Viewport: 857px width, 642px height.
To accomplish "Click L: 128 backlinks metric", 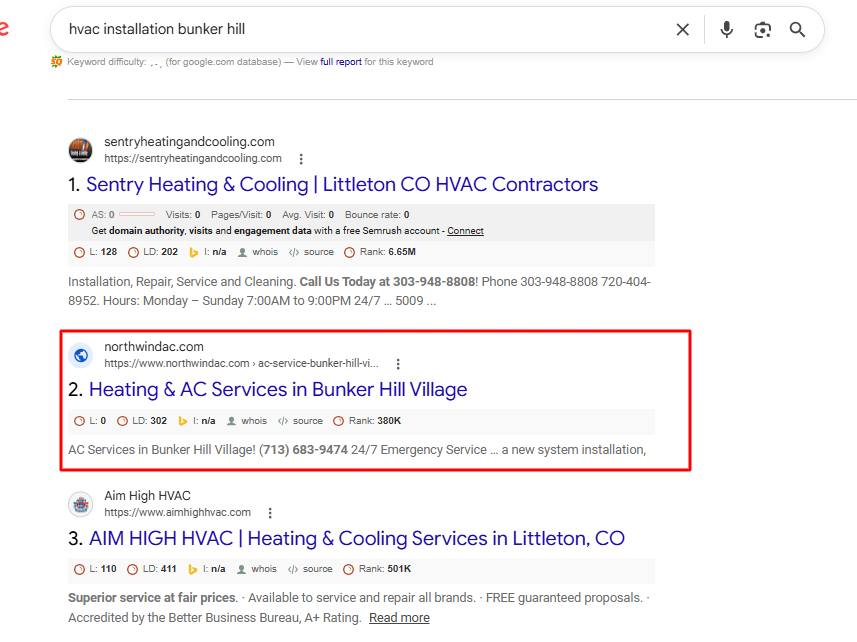I will pos(96,252).
